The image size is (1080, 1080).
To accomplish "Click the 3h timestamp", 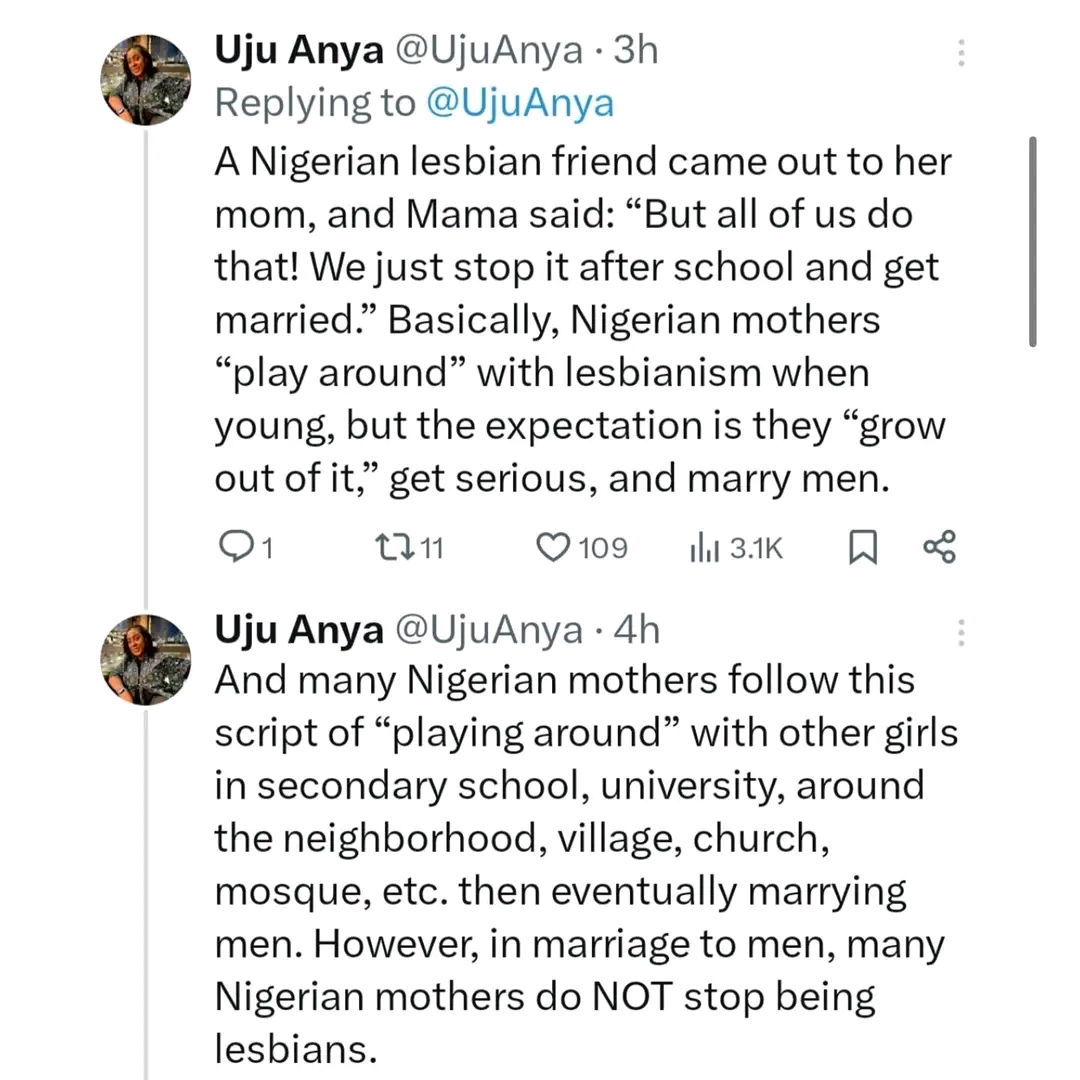I will [636, 51].
